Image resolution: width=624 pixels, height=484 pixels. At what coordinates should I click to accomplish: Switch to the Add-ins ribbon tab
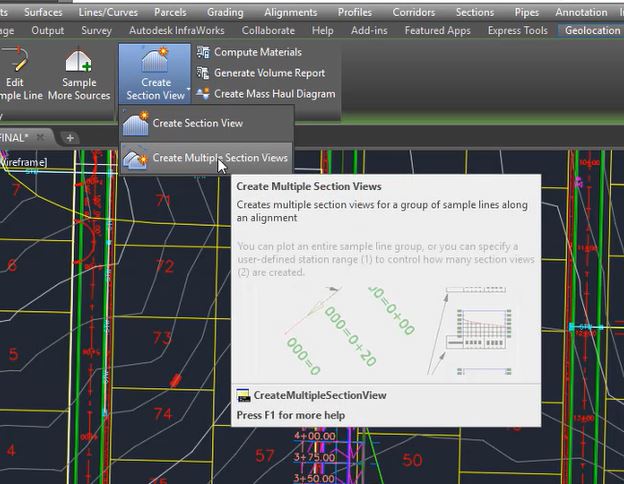(x=369, y=30)
